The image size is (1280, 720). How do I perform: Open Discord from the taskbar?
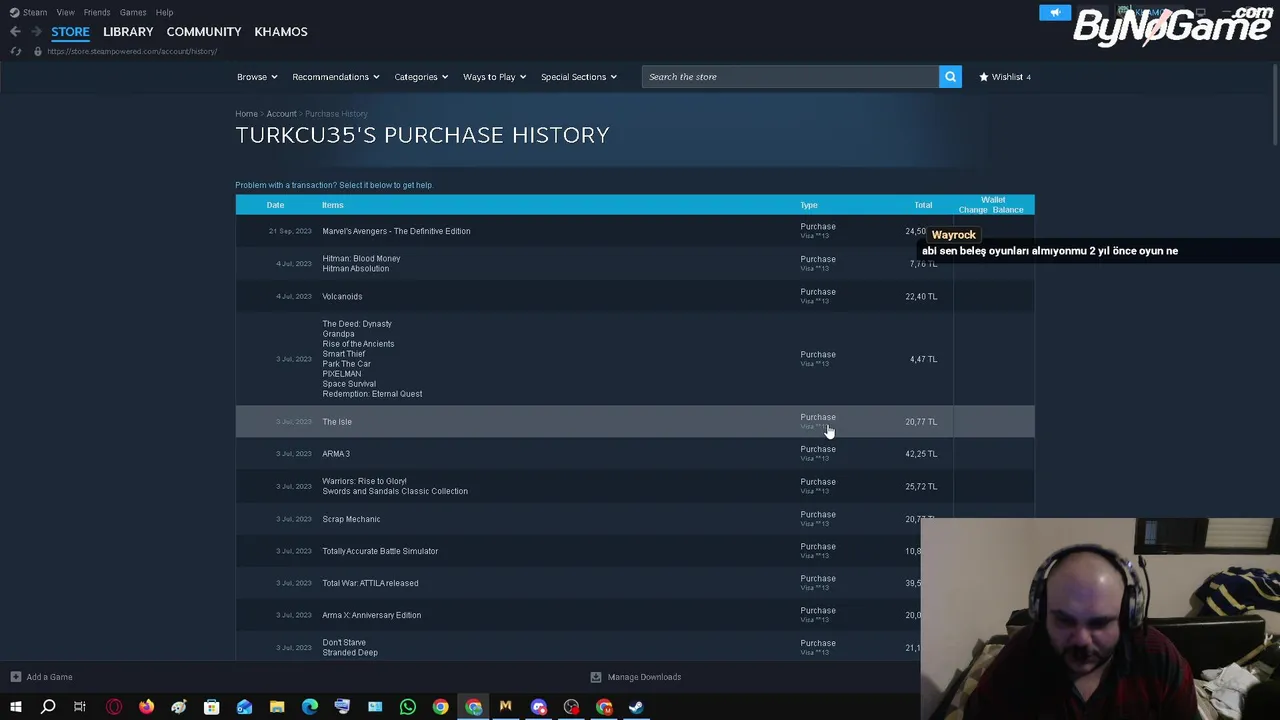coord(539,707)
